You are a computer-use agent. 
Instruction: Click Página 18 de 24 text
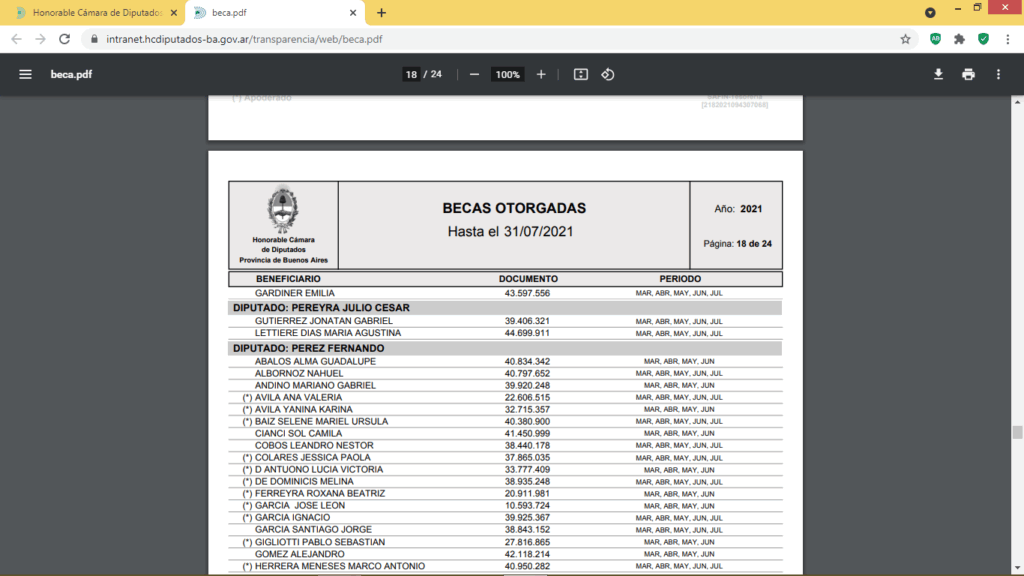pos(737,244)
